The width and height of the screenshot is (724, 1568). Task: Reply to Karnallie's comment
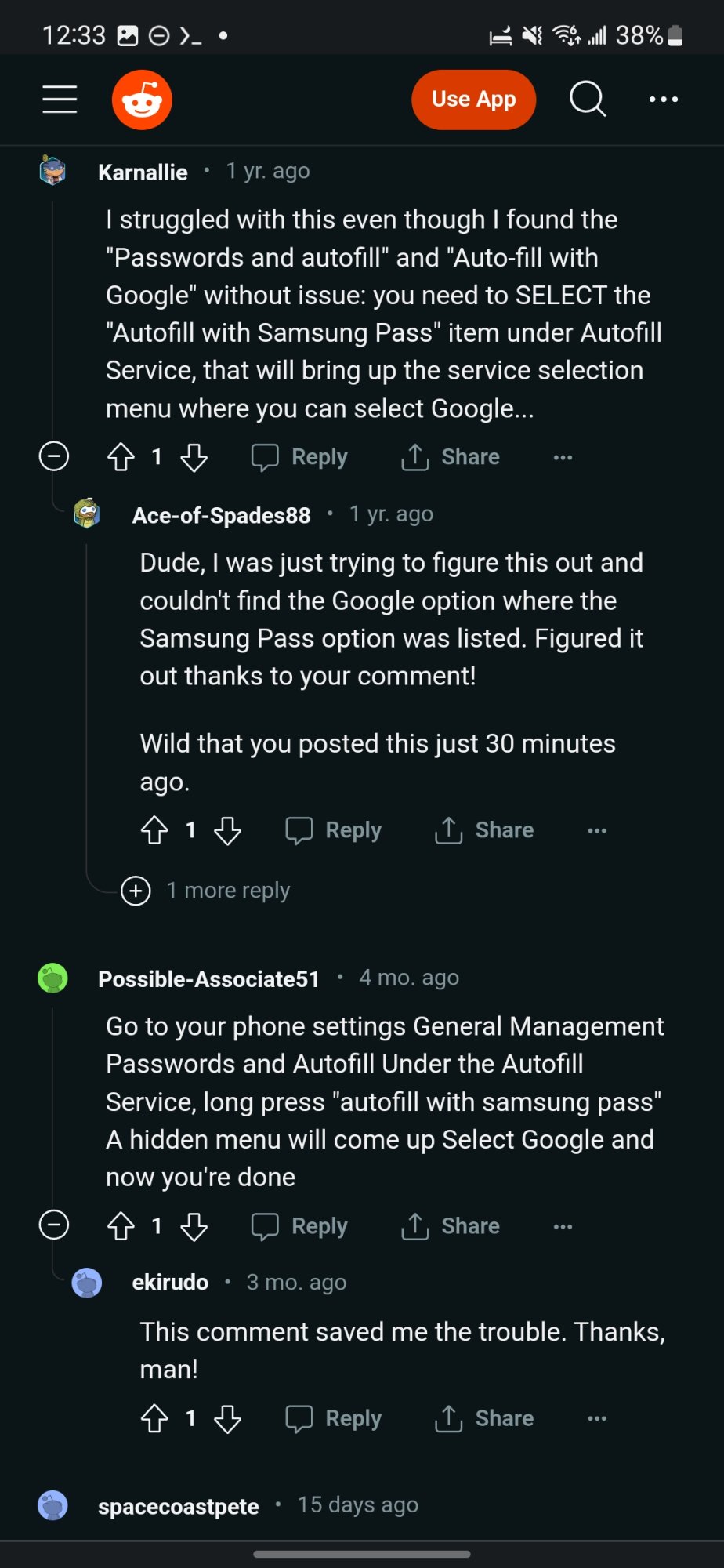pos(300,457)
